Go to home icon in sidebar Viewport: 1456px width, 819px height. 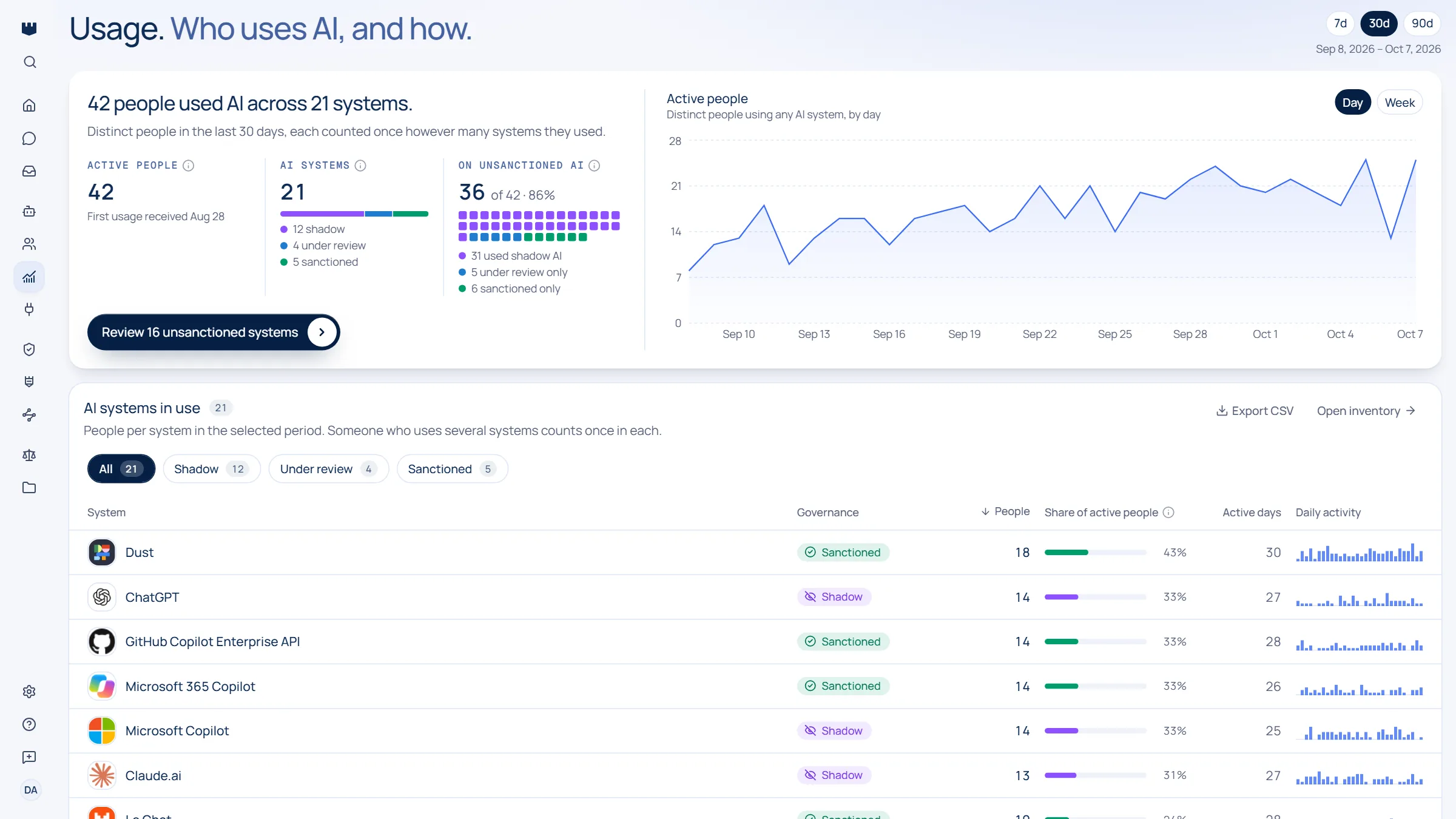(29, 106)
